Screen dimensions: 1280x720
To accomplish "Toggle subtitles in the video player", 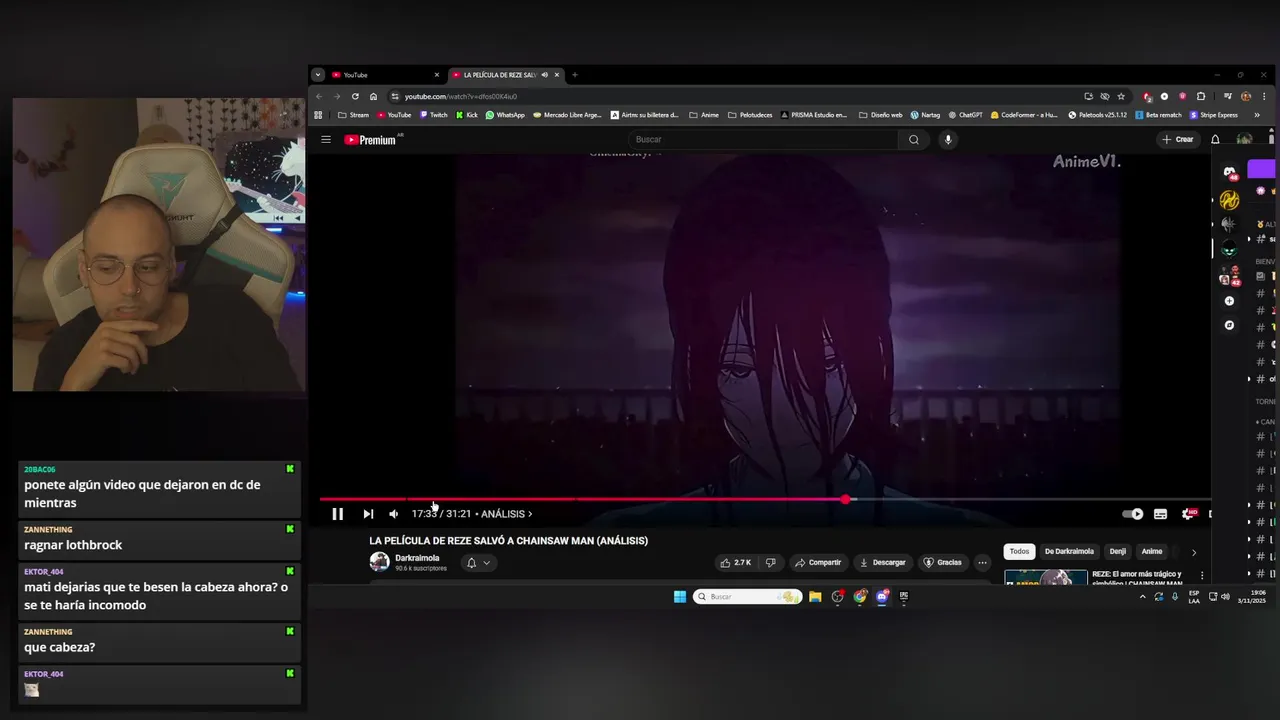I will point(1160,514).
